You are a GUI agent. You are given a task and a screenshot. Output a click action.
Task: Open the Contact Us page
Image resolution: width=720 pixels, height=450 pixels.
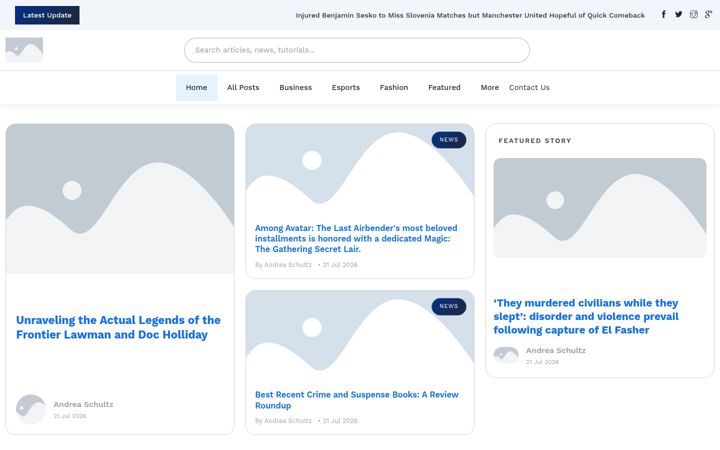(529, 87)
